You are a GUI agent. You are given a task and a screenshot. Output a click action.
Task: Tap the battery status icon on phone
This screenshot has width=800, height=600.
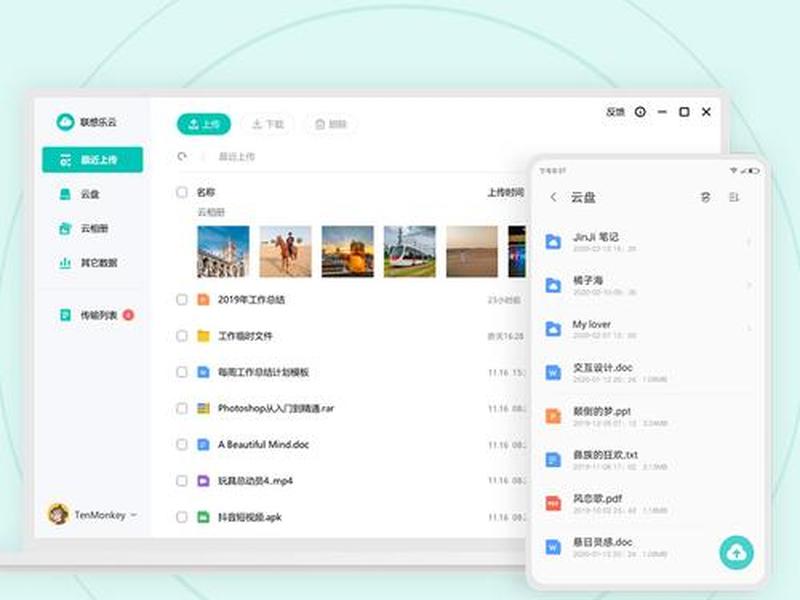755,170
